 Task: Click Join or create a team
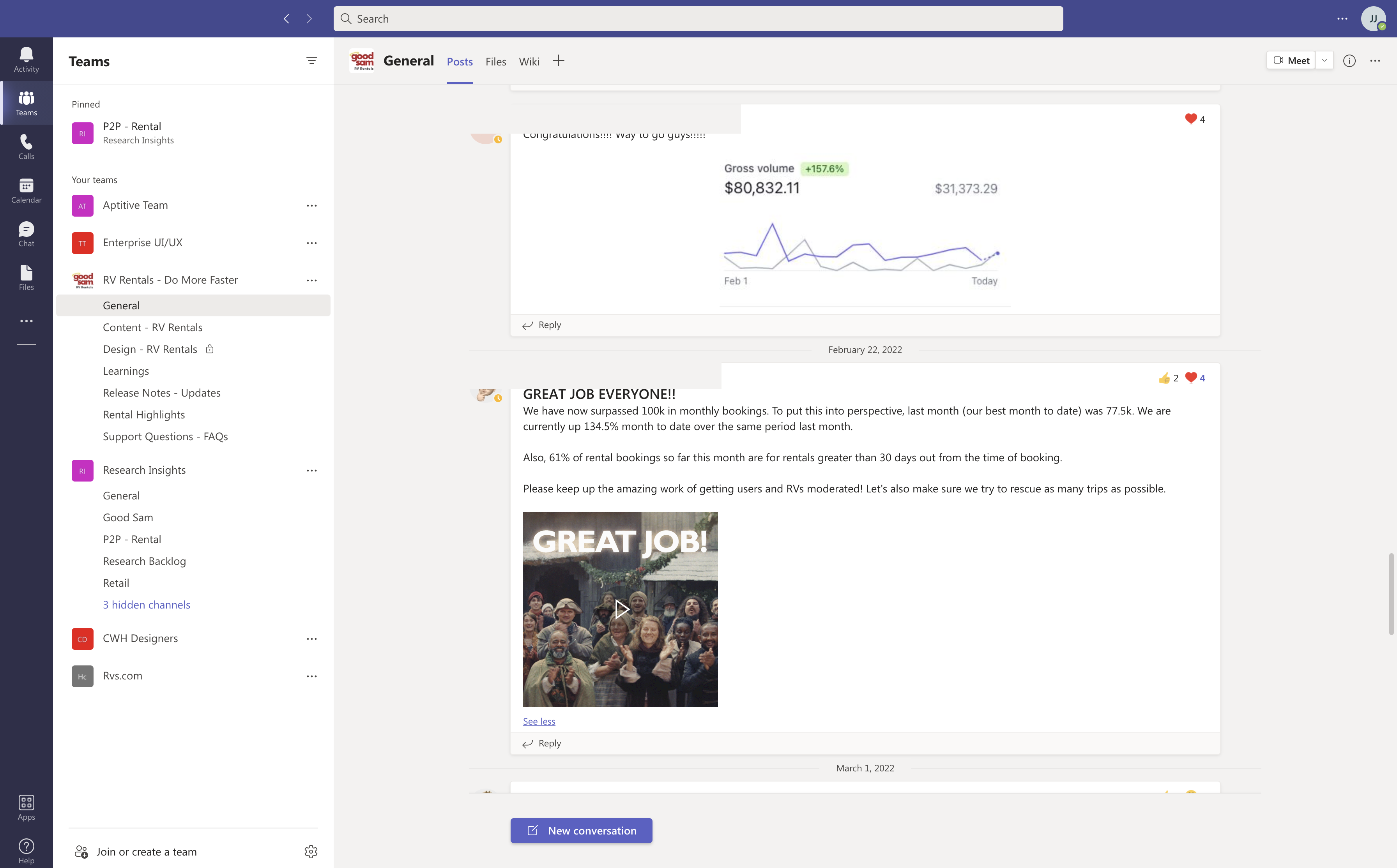tap(136, 851)
